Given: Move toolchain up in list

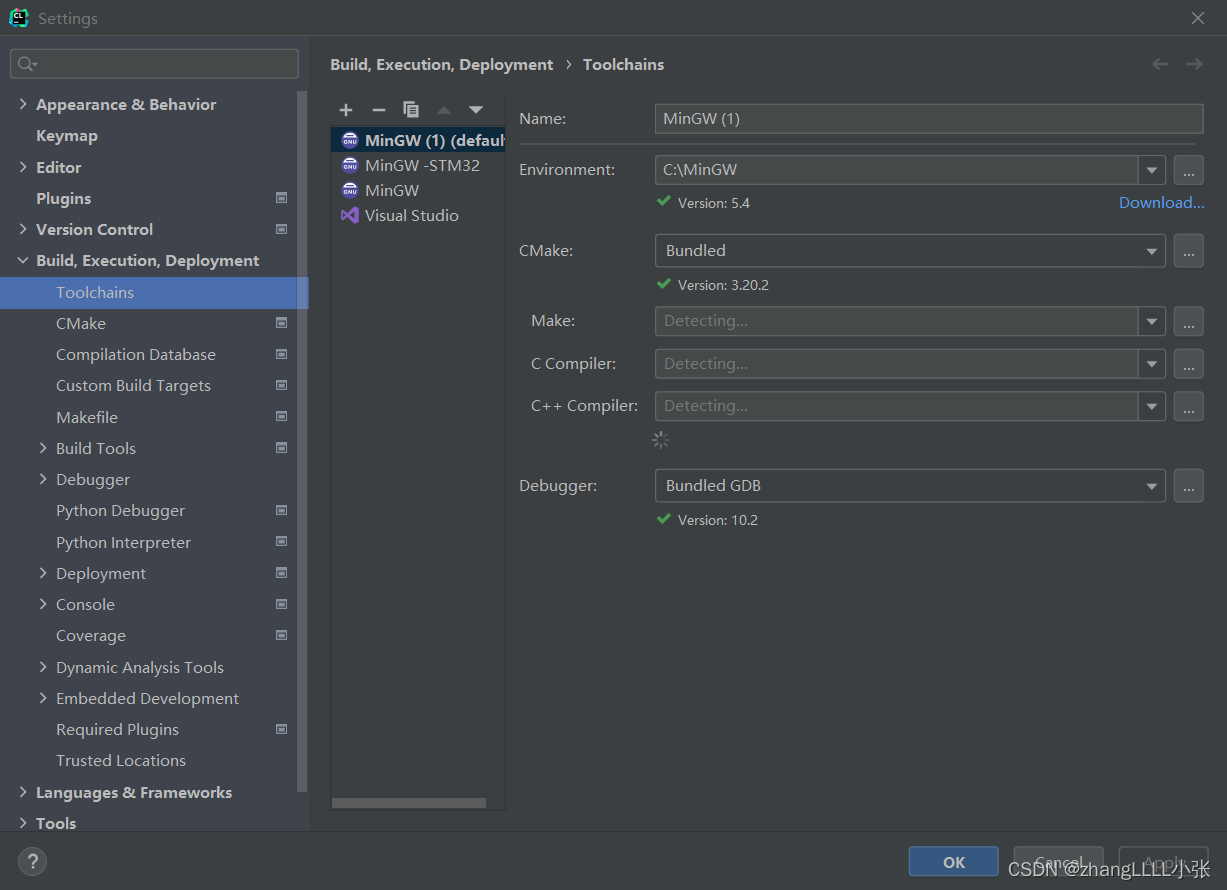Looking at the screenshot, I should click(444, 110).
